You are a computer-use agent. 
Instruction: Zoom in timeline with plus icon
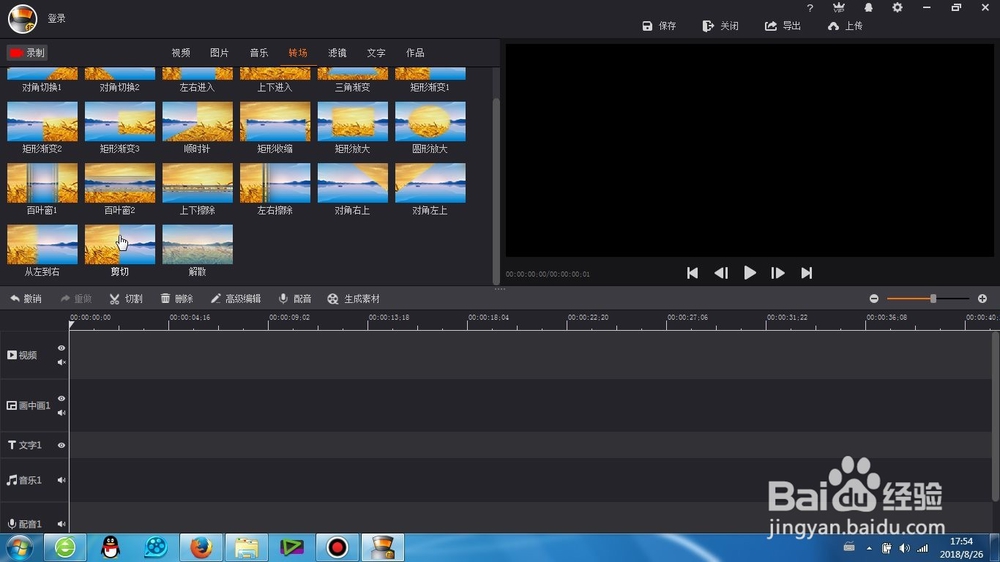[982, 299]
